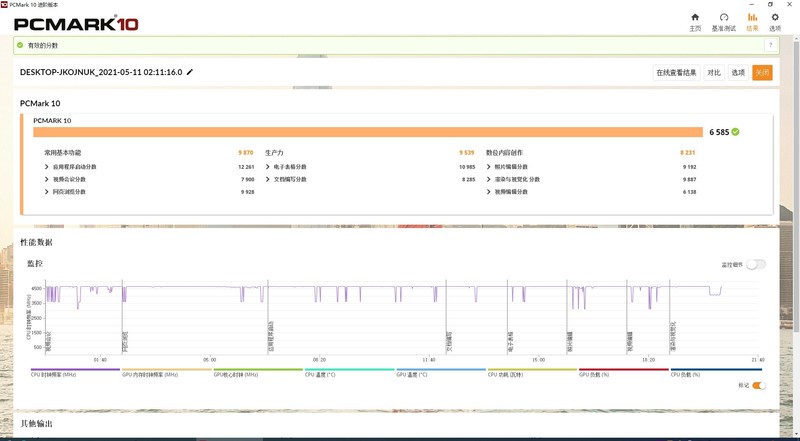The image size is (800, 441).
Task: Expand 照片编辑分数 details
Action: 489,166
